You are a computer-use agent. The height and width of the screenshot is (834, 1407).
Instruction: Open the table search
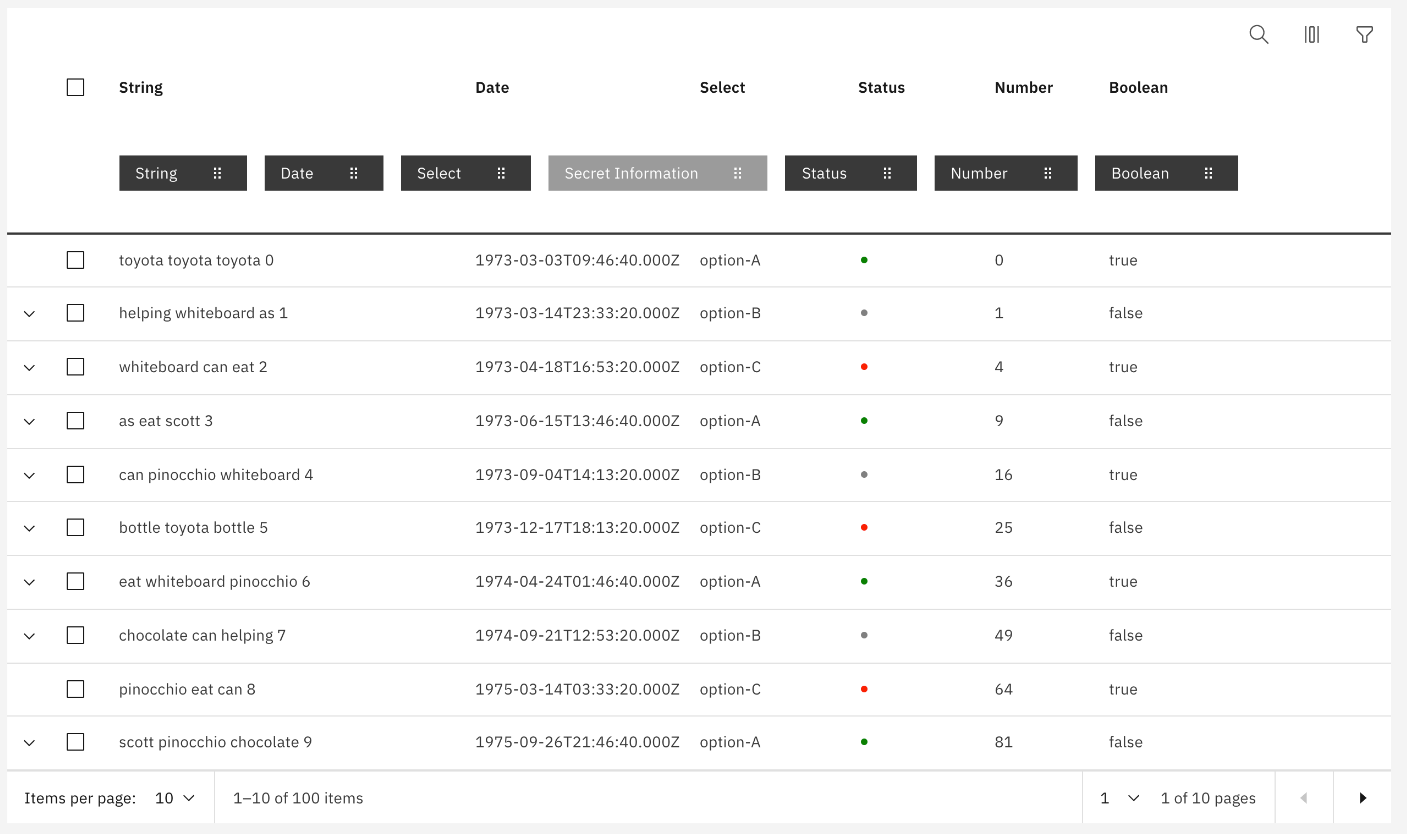pos(1258,34)
